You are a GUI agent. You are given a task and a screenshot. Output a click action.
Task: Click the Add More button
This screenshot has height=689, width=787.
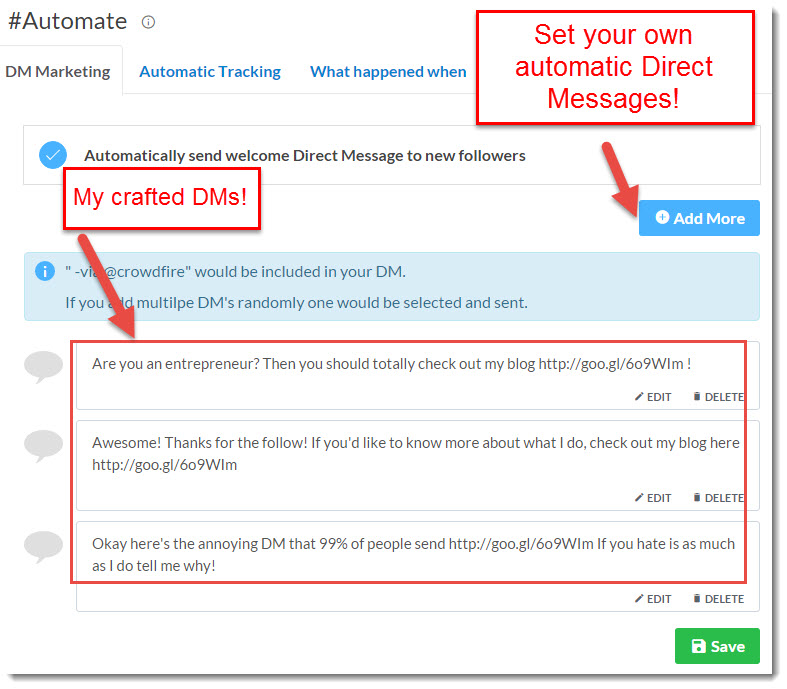pos(699,218)
